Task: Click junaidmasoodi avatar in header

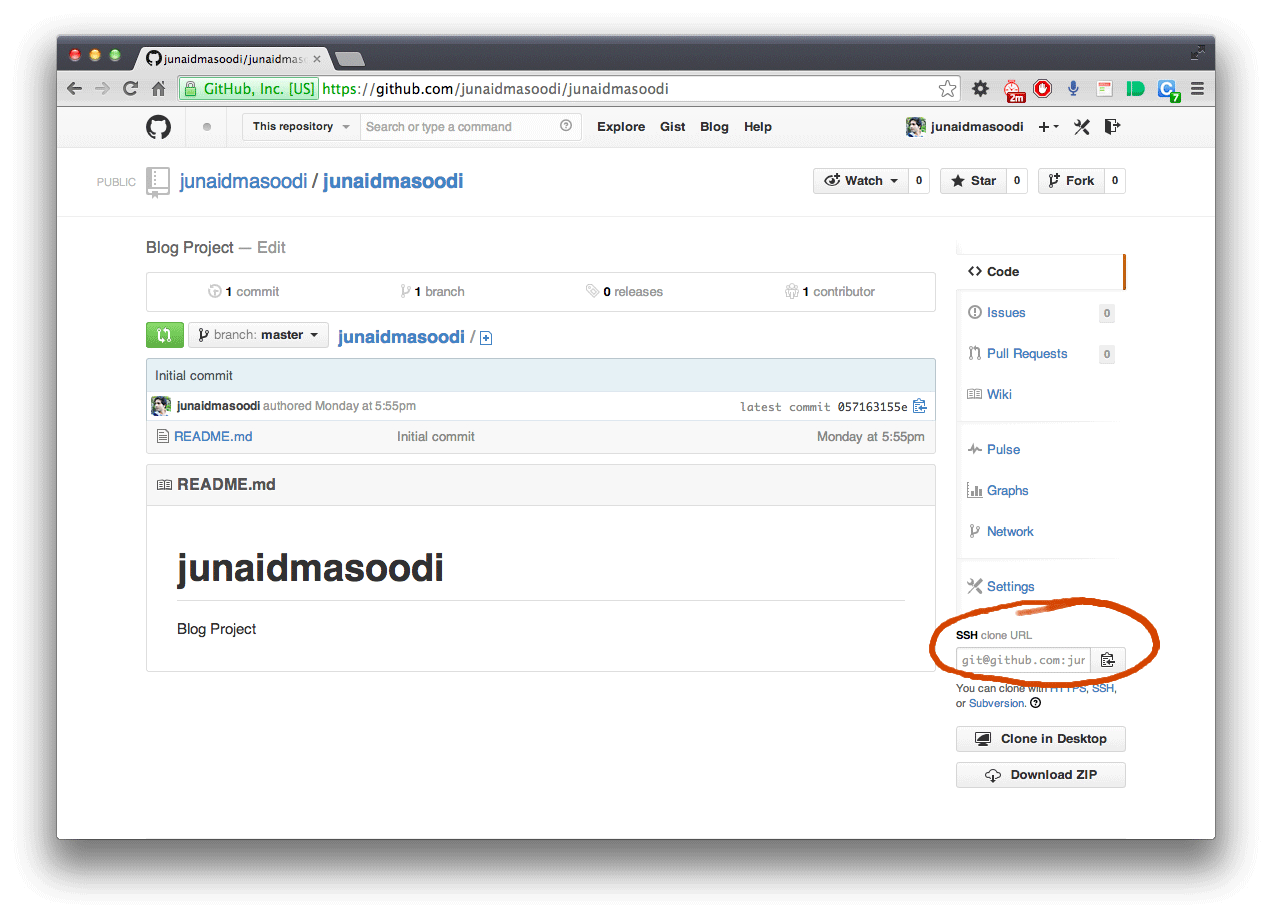Action: click(915, 127)
